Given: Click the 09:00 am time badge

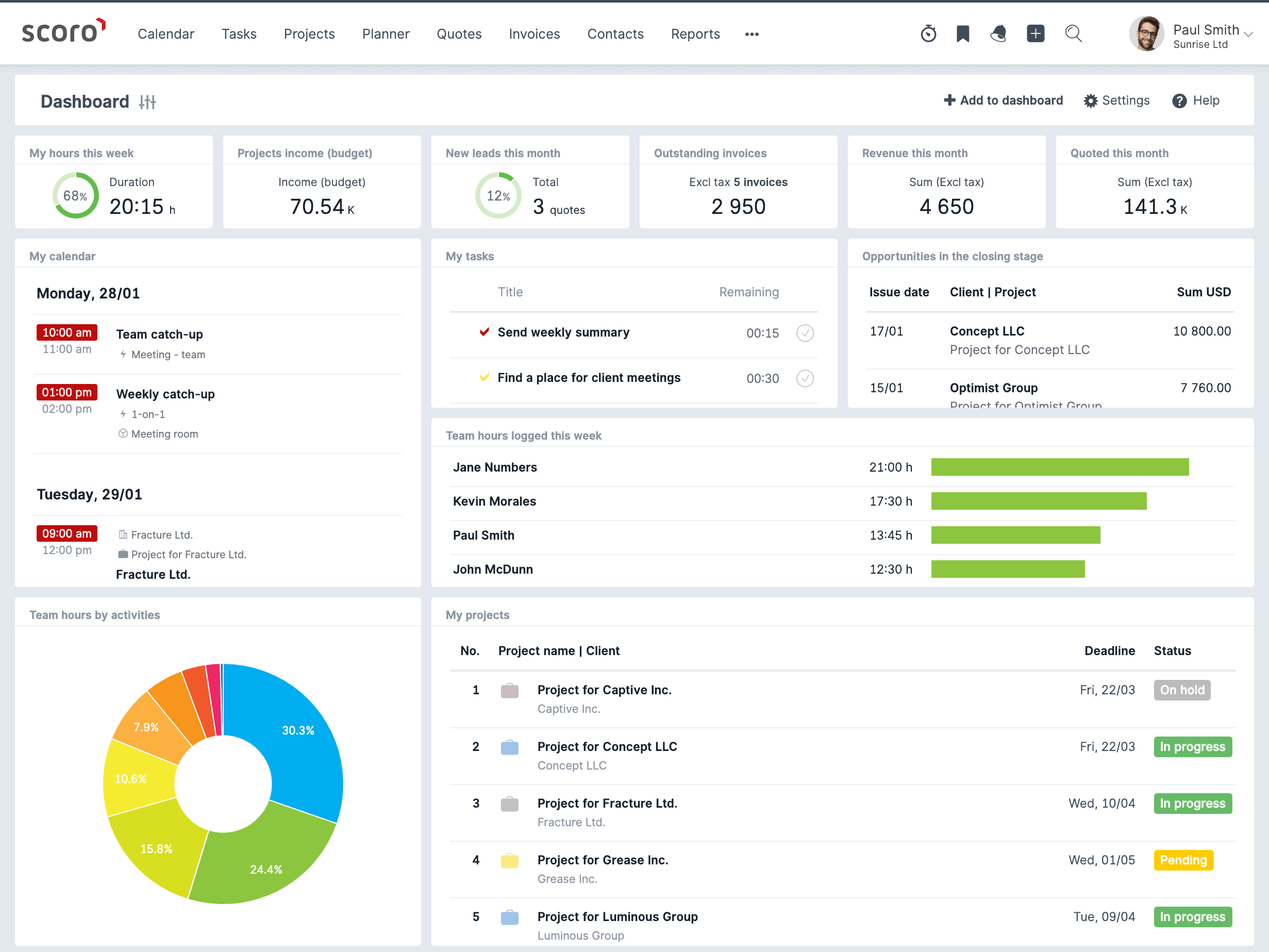Looking at the screenshot, I should pyautogui.click(x=67, y=533).
